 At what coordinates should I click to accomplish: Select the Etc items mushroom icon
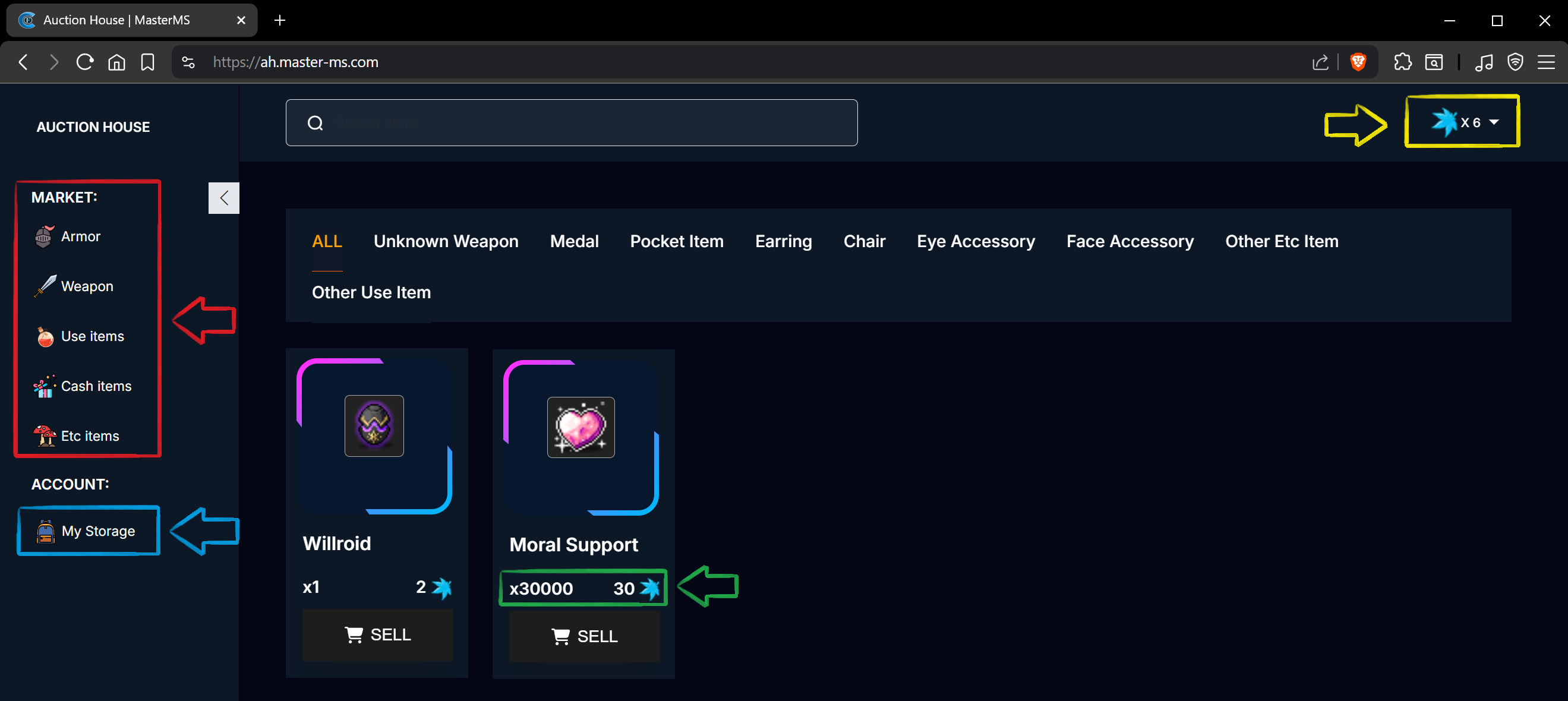(45, 435)
